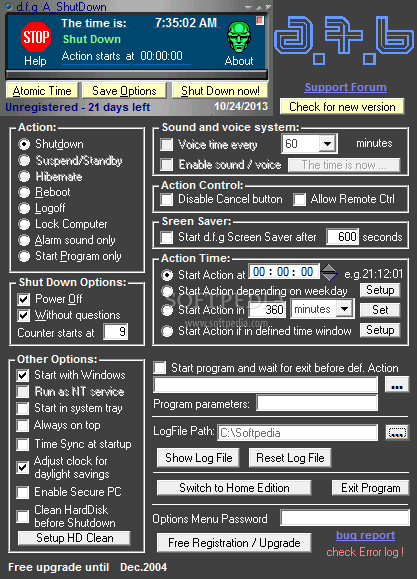Enable Voice time every checkbox

click(x=167, y=144)
